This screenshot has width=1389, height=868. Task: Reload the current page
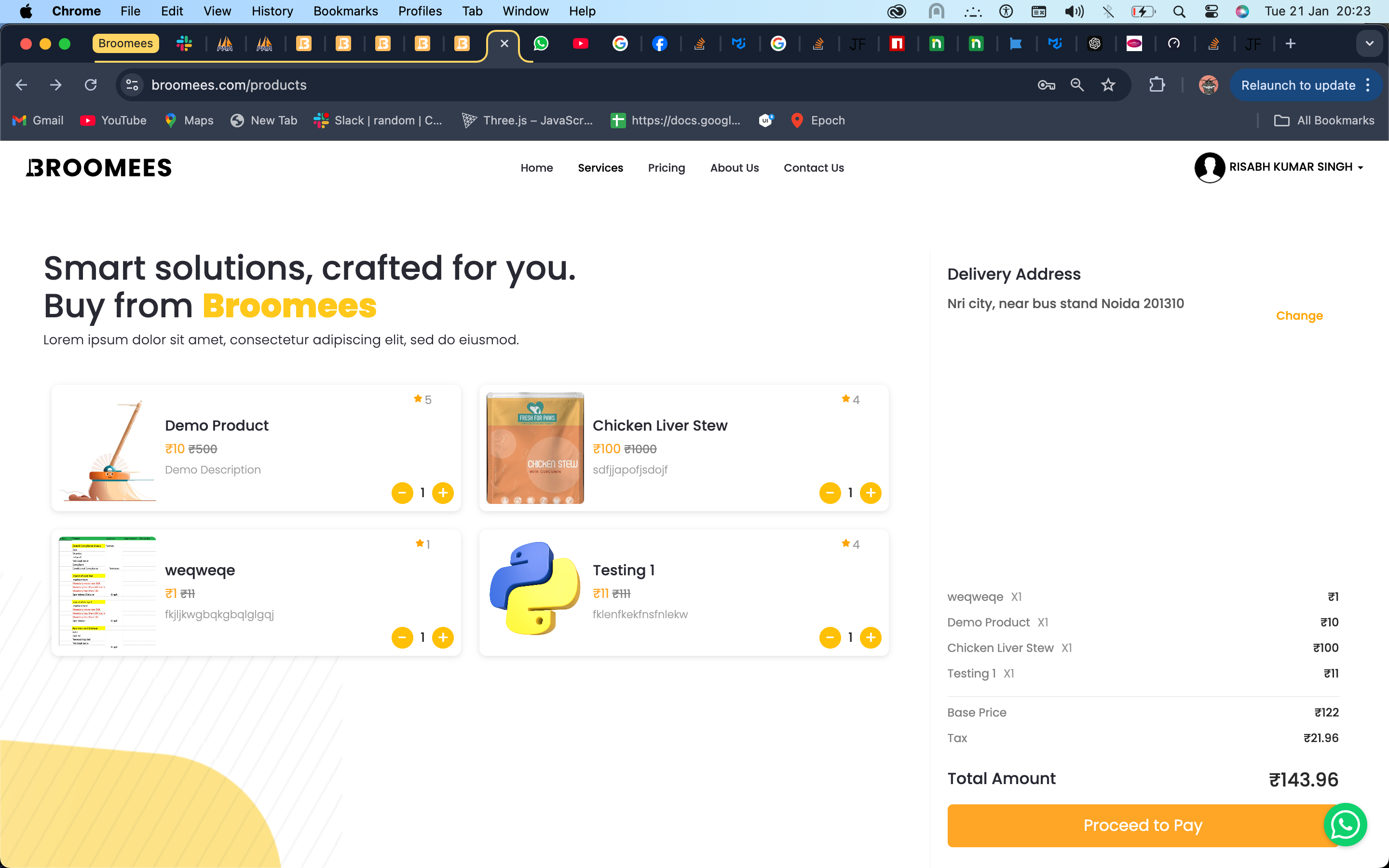tap(91, 85)
